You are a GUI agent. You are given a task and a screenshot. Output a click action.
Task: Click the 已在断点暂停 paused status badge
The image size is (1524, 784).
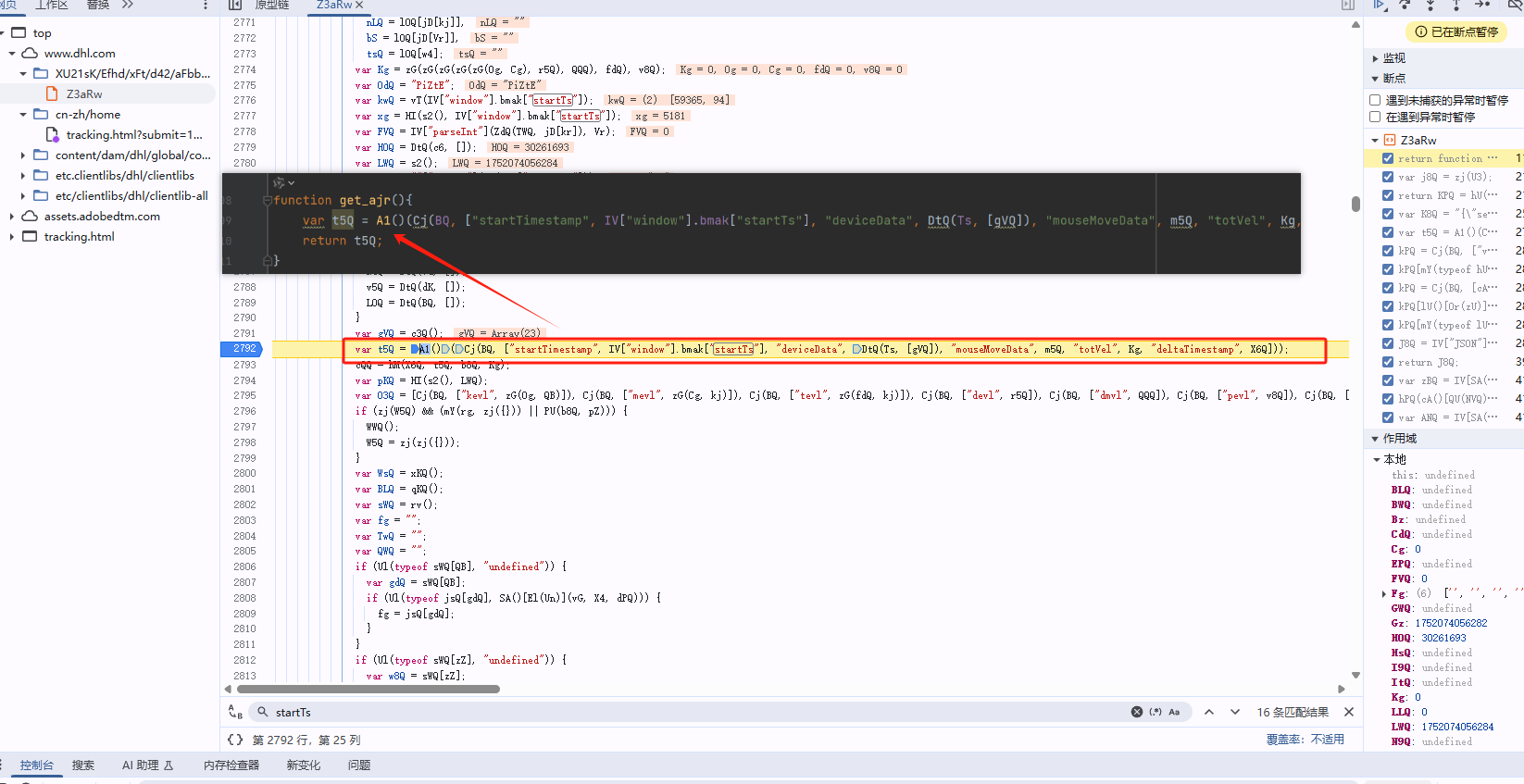pyautogui.click(x=1456, y=31)
